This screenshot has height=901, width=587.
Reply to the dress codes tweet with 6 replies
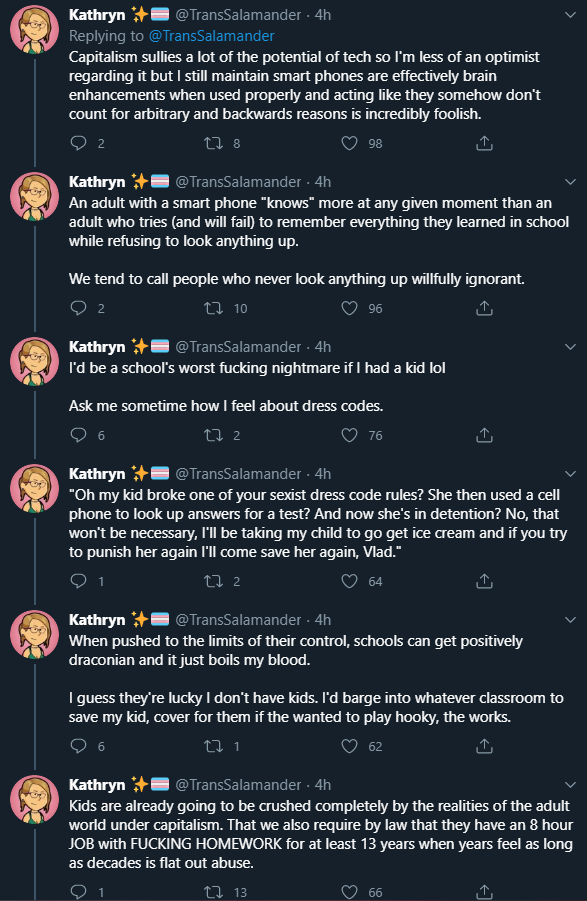(x=78, y=434)
